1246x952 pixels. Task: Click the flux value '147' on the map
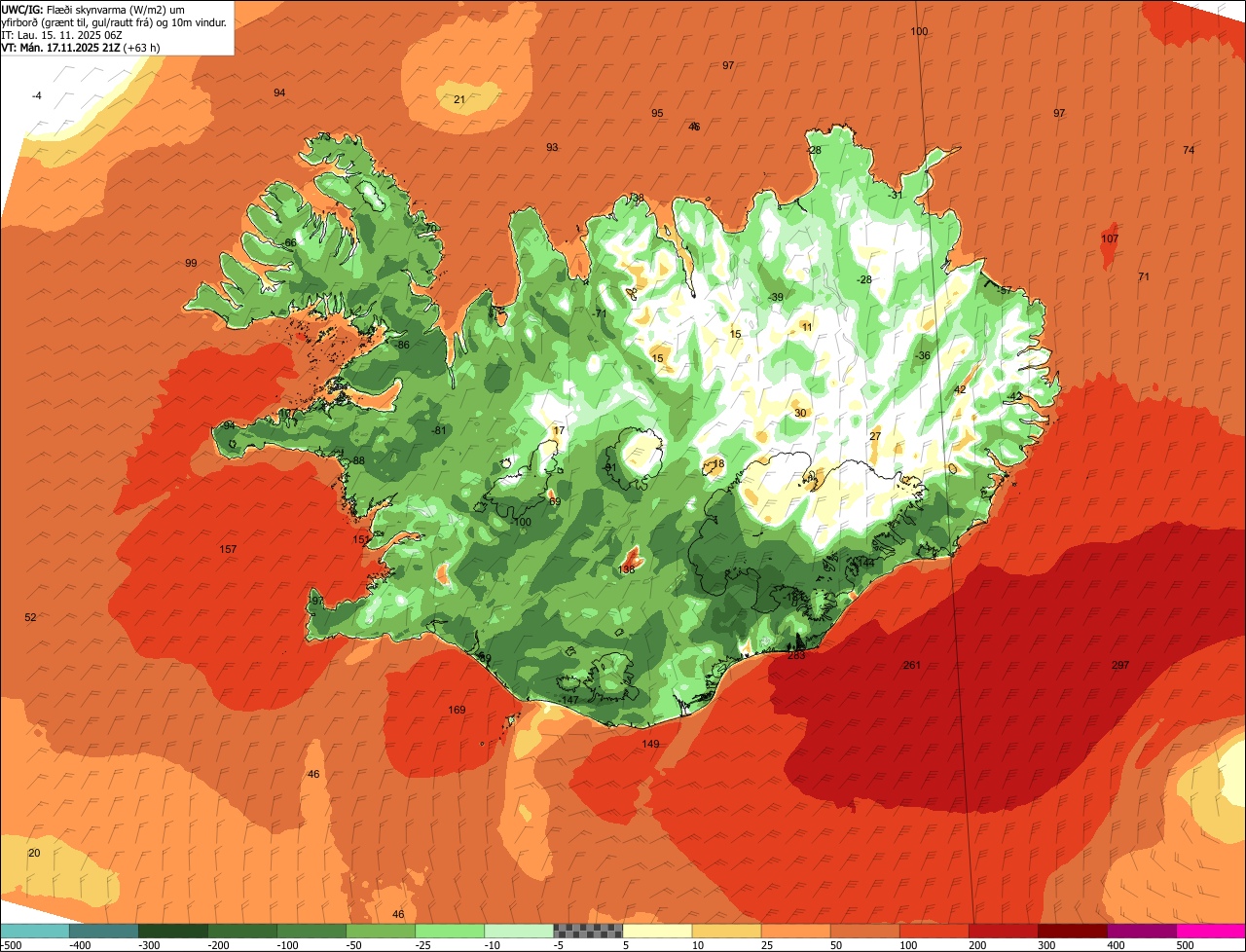[x=570, y=700]
